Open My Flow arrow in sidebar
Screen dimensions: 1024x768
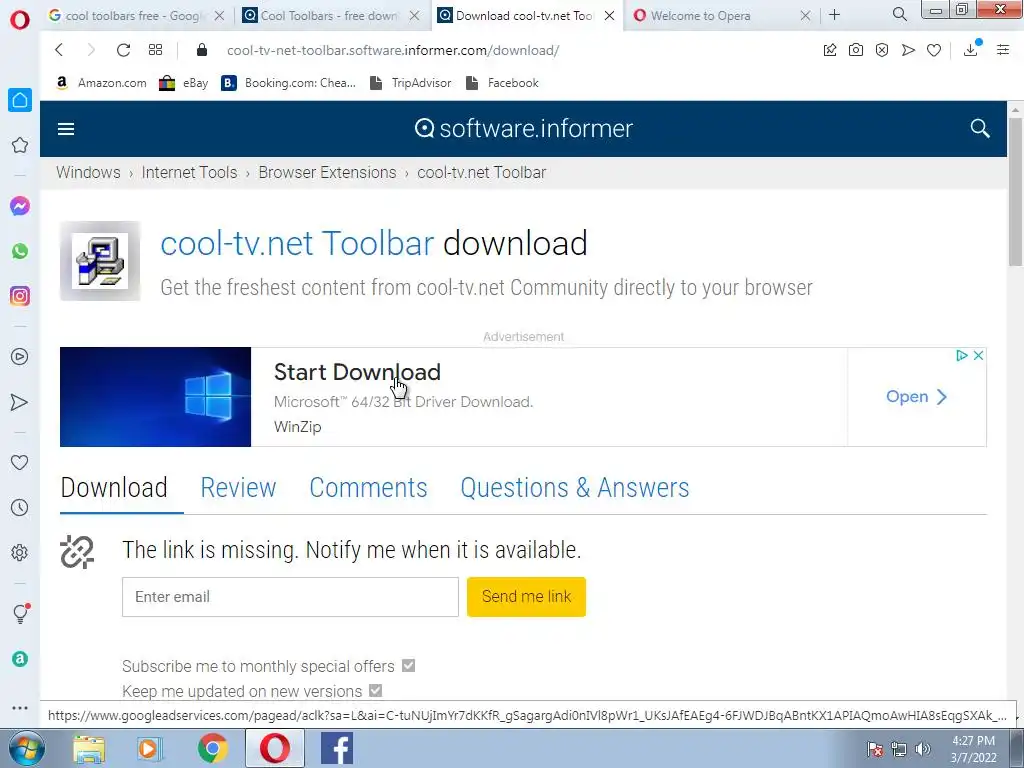click(20, 402)
